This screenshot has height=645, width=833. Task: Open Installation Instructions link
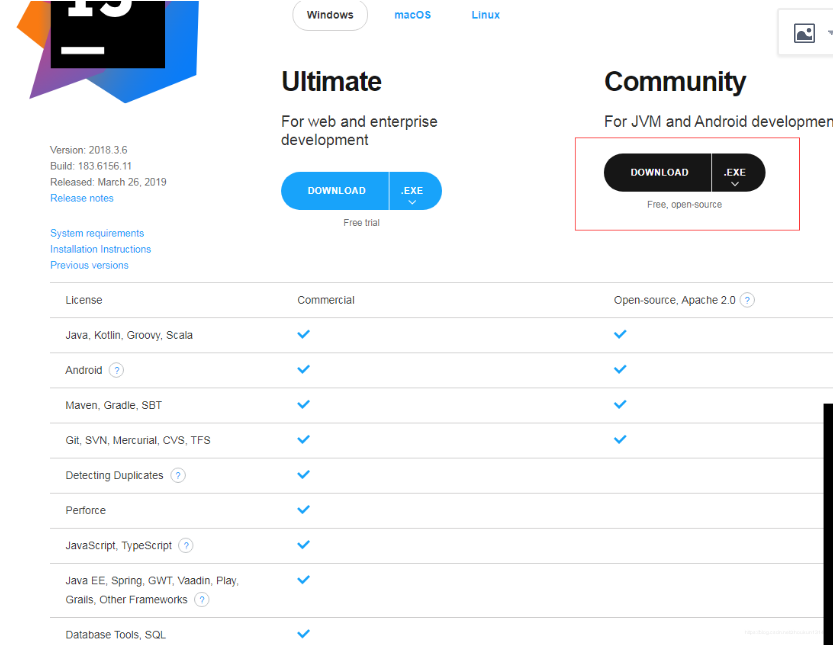(x=100, y=249)
